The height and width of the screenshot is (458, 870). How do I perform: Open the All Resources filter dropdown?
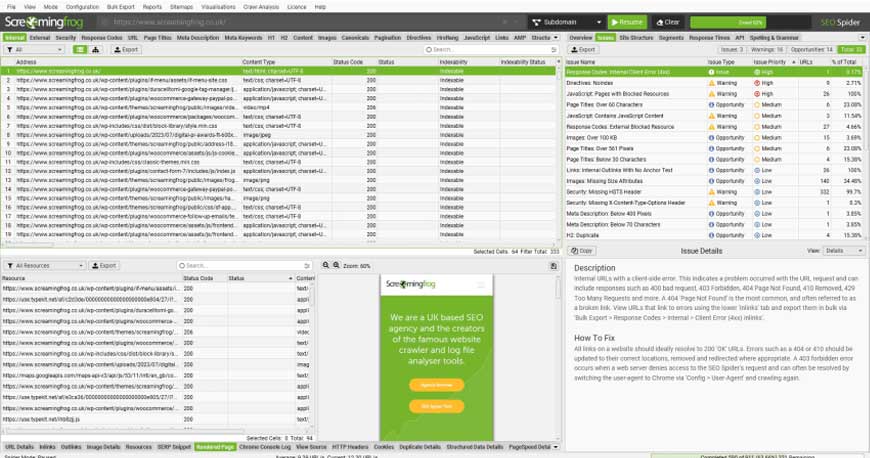click(44, 265)
